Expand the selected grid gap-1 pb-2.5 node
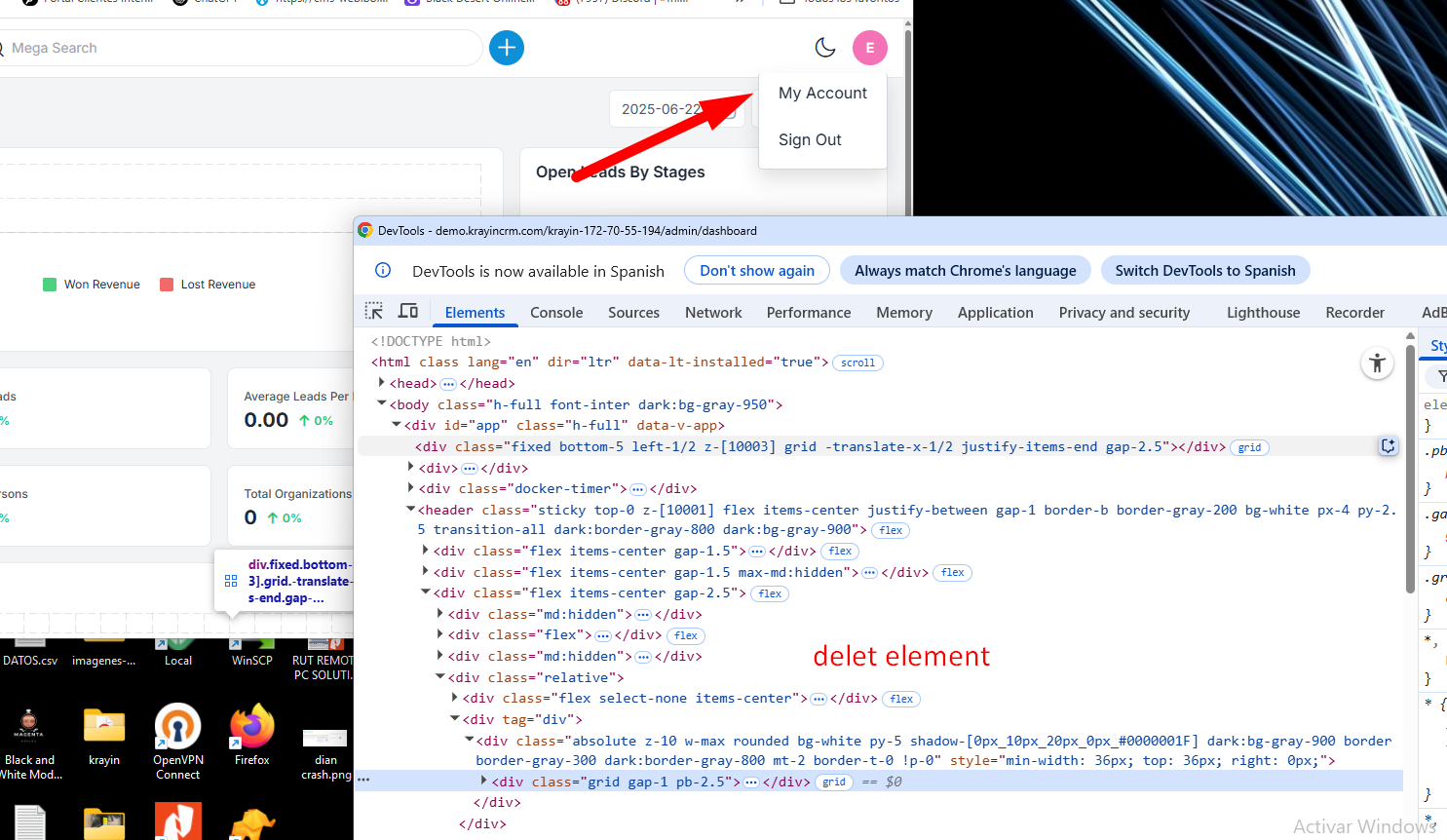 point(483,782)
